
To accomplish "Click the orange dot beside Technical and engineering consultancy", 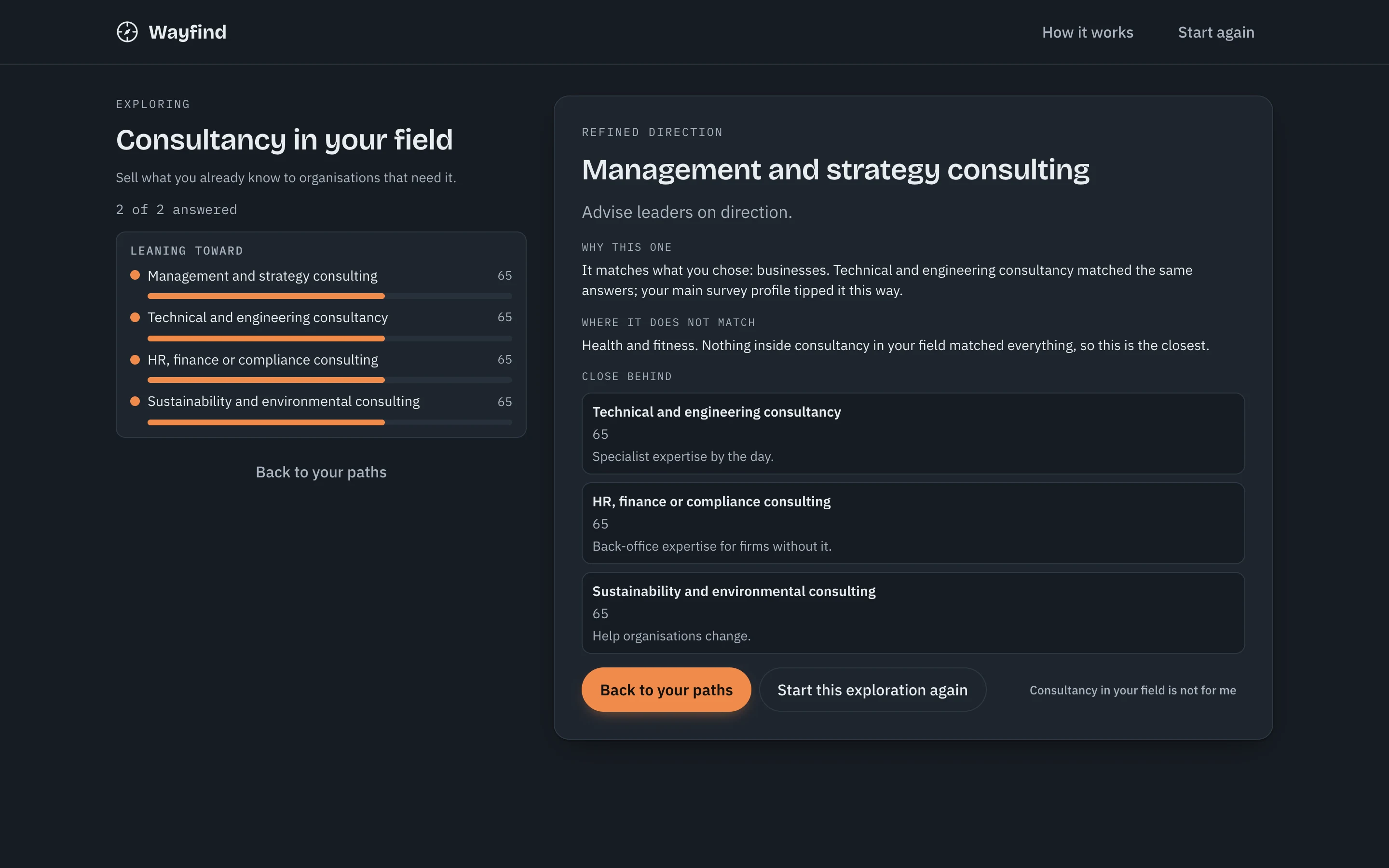I will [x=135, y=317].
